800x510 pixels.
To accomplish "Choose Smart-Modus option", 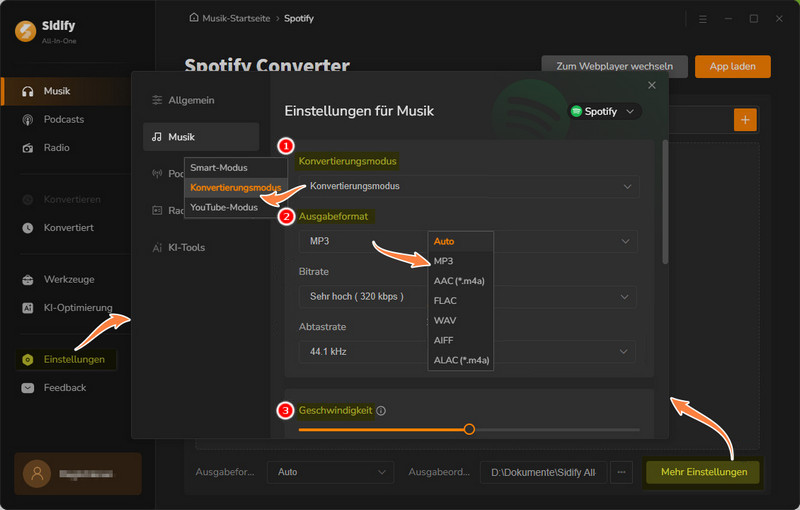I will [236, 168].
